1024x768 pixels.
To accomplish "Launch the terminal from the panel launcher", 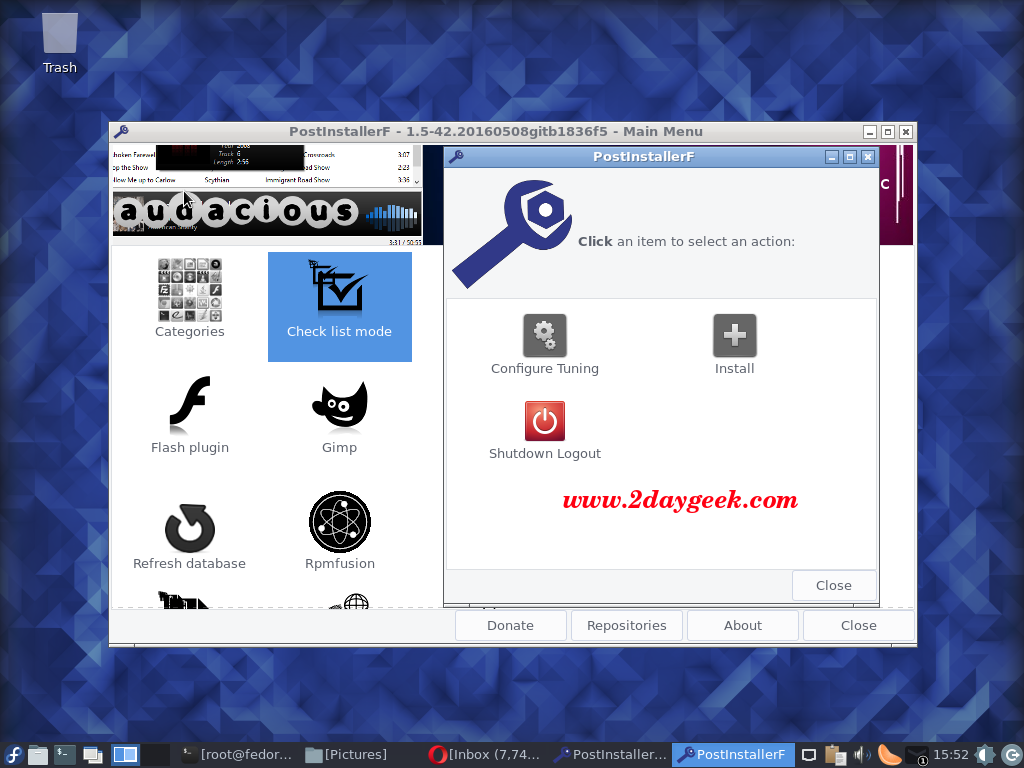I will coord(65,755).
